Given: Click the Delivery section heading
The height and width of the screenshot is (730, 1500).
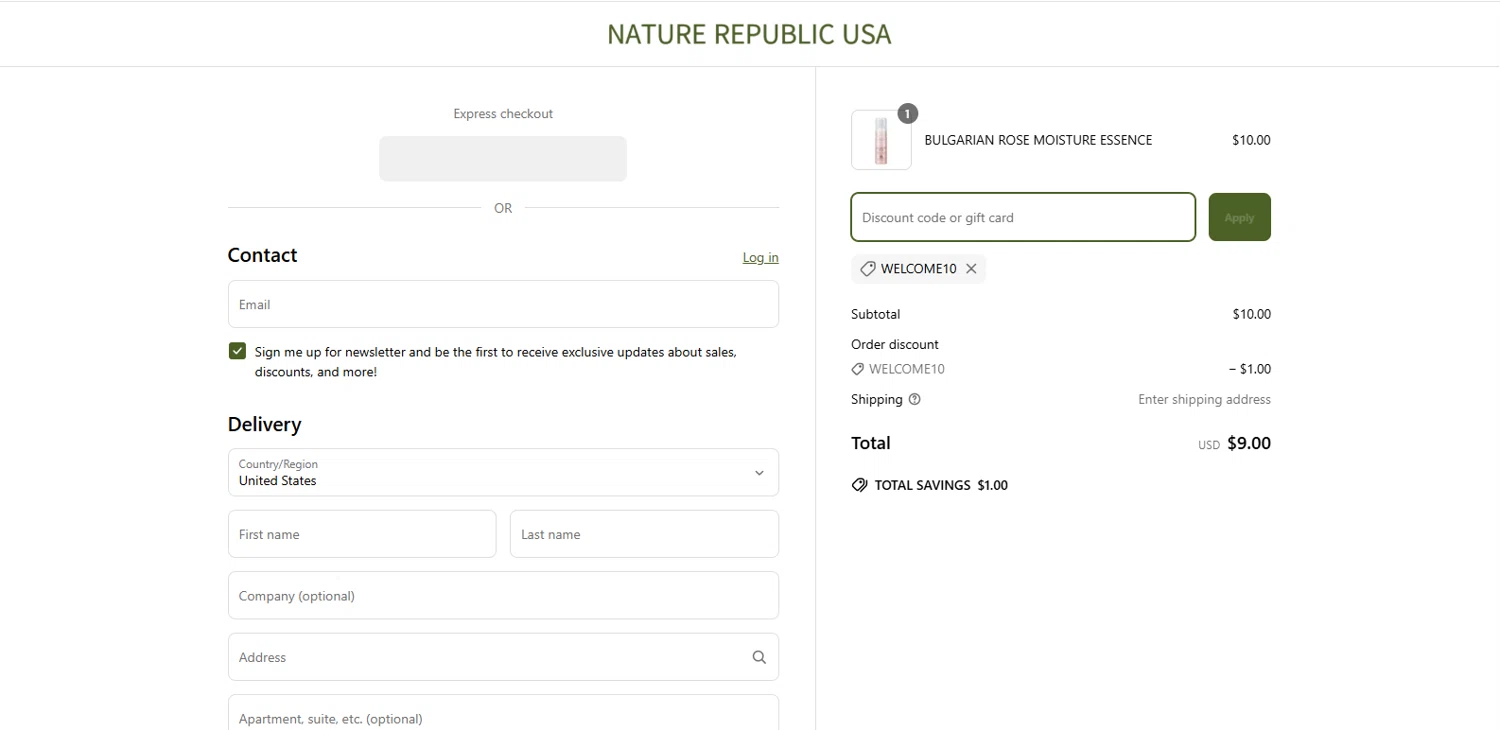Looking at the screenshot, I should tap(264, 424).
